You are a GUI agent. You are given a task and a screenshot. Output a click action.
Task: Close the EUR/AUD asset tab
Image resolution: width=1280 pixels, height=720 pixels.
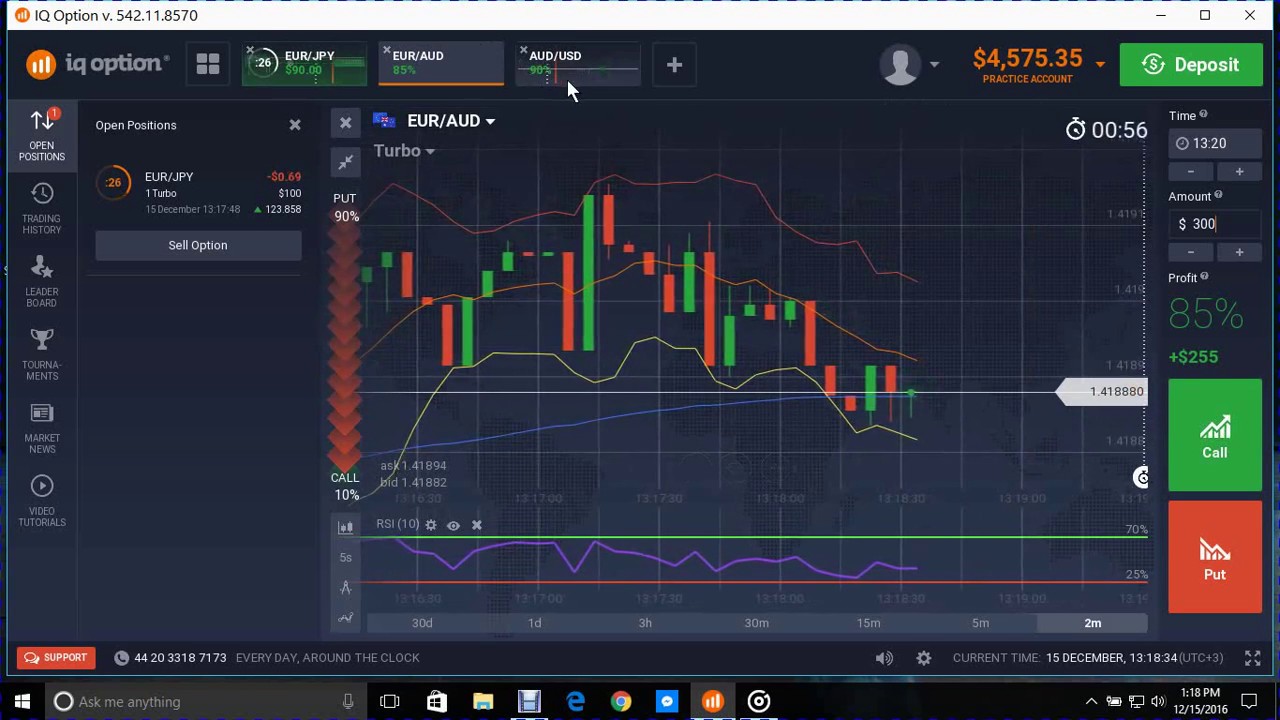tap(386, 50)
